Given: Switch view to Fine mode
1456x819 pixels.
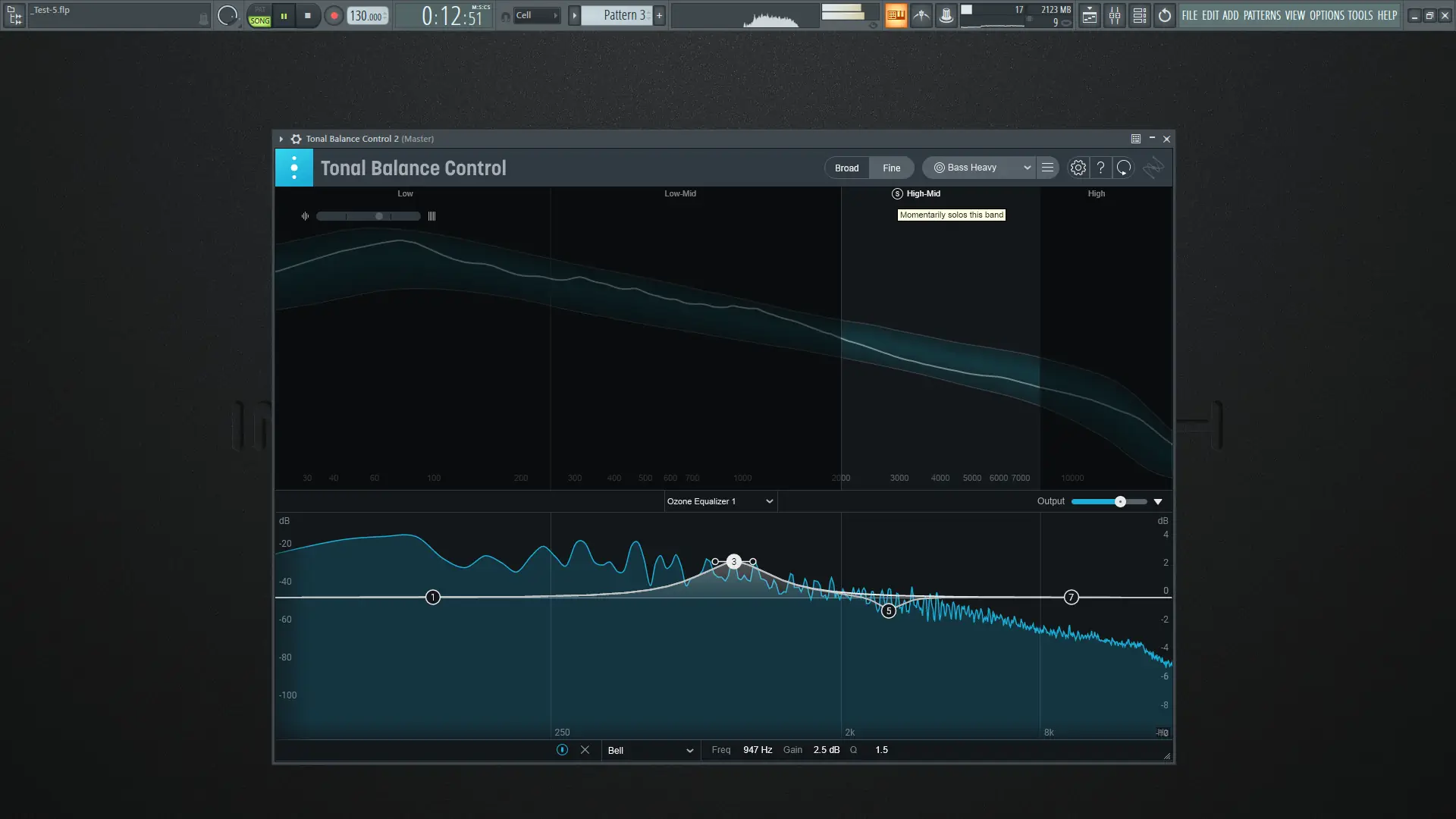Looking at the screenshot, I should click(x=891, y=168).
